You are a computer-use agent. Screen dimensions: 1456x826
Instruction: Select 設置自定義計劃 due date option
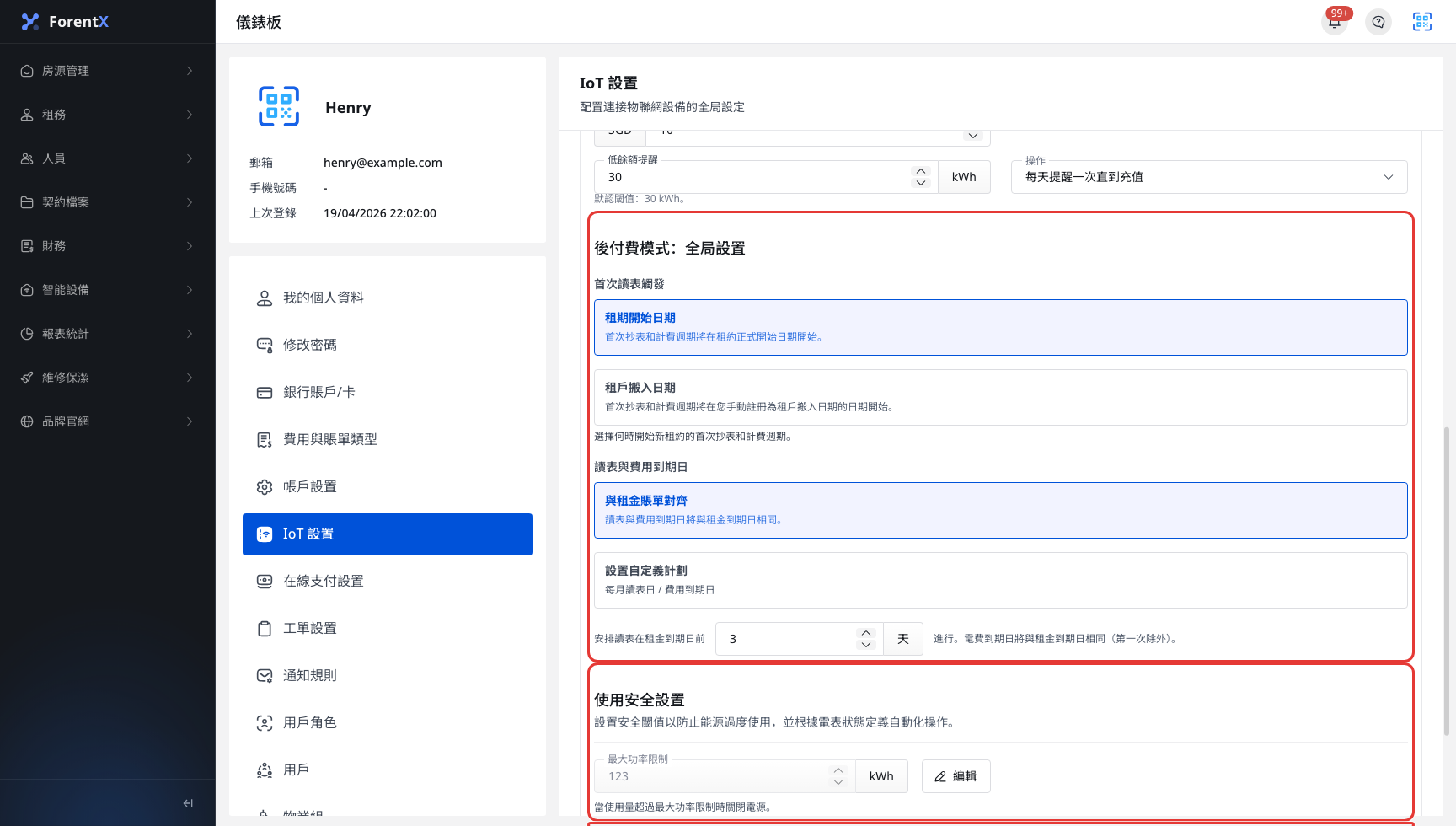(x=1001, y=580)
